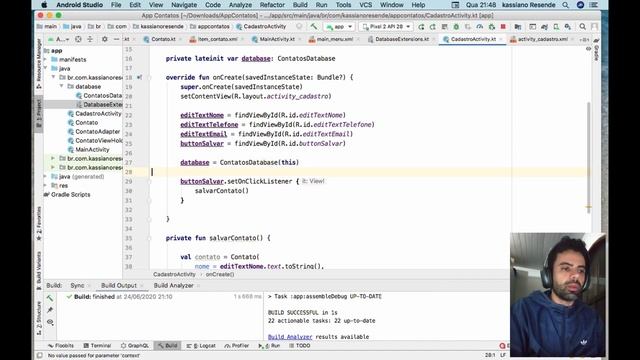The height and width of the screenshot is (360, 640).
Task: Switch to the item_contato.xml editor tab
Action: (214, 39)
